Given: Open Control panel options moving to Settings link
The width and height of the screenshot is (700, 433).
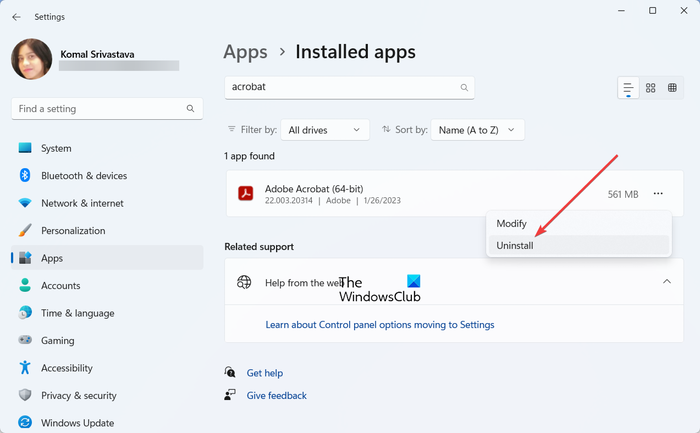Looking at the screenshot, I should 380,324.
